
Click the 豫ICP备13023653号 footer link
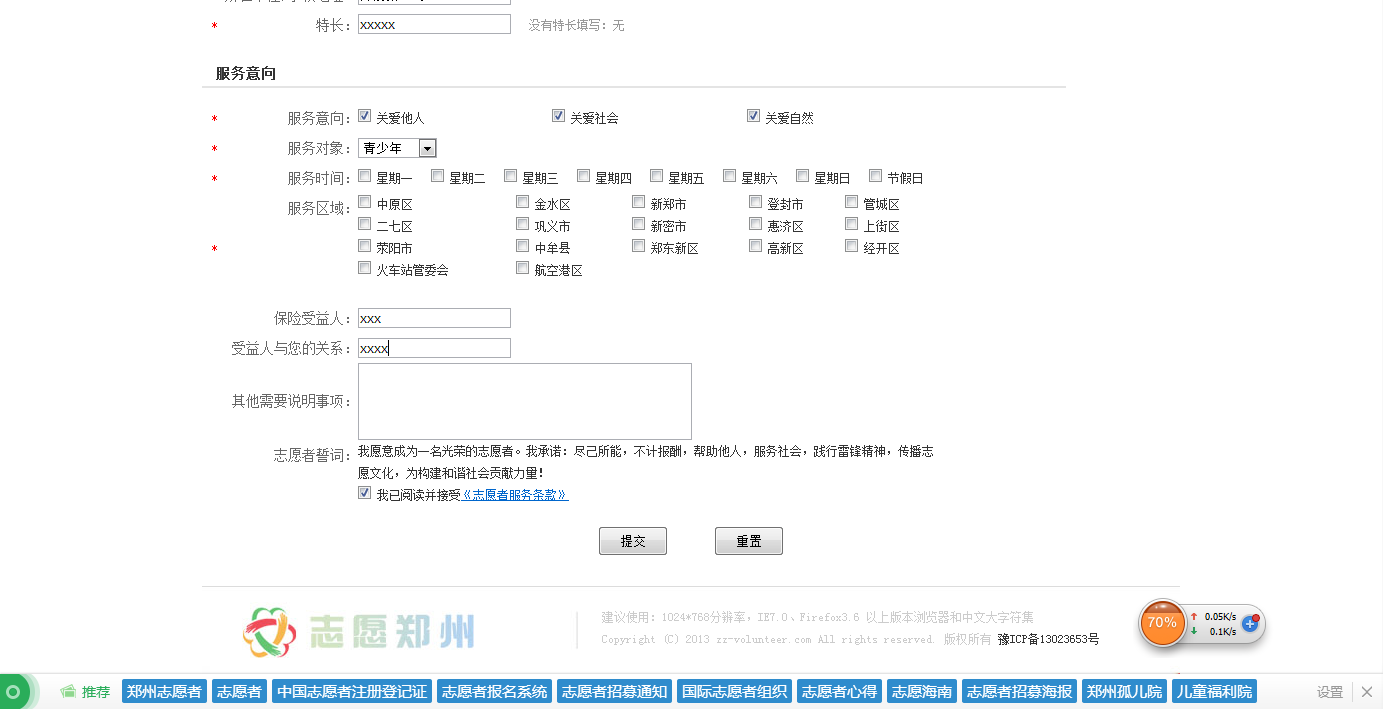(1047, 639)
